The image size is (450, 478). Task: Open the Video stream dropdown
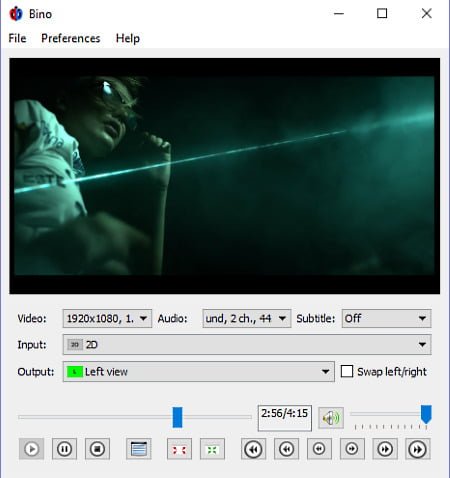click(107, 318)
